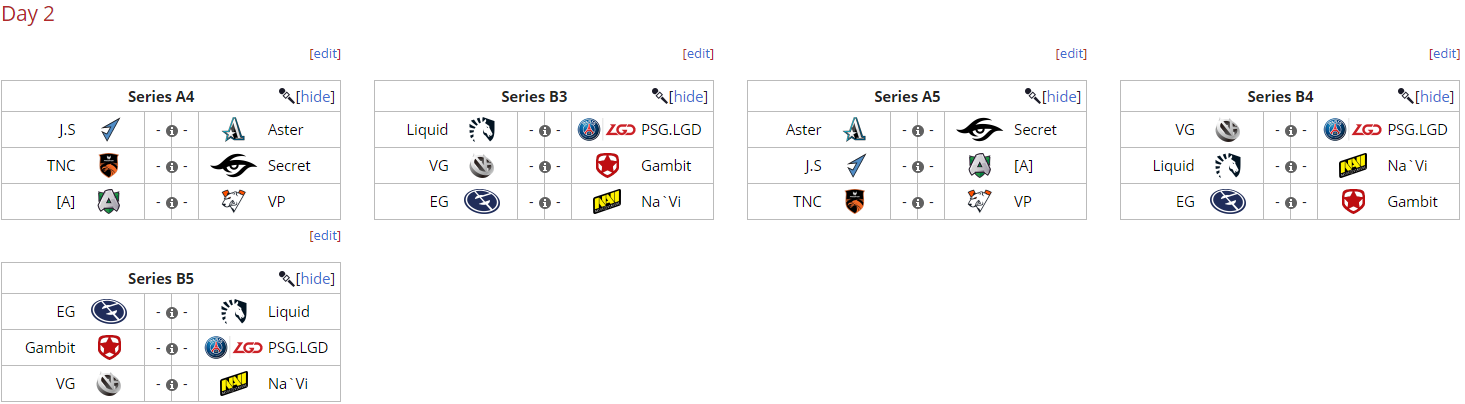1465x404 pixels.
Task: Click the microphone icon in Series B4 header
Action: [1406, 96]
